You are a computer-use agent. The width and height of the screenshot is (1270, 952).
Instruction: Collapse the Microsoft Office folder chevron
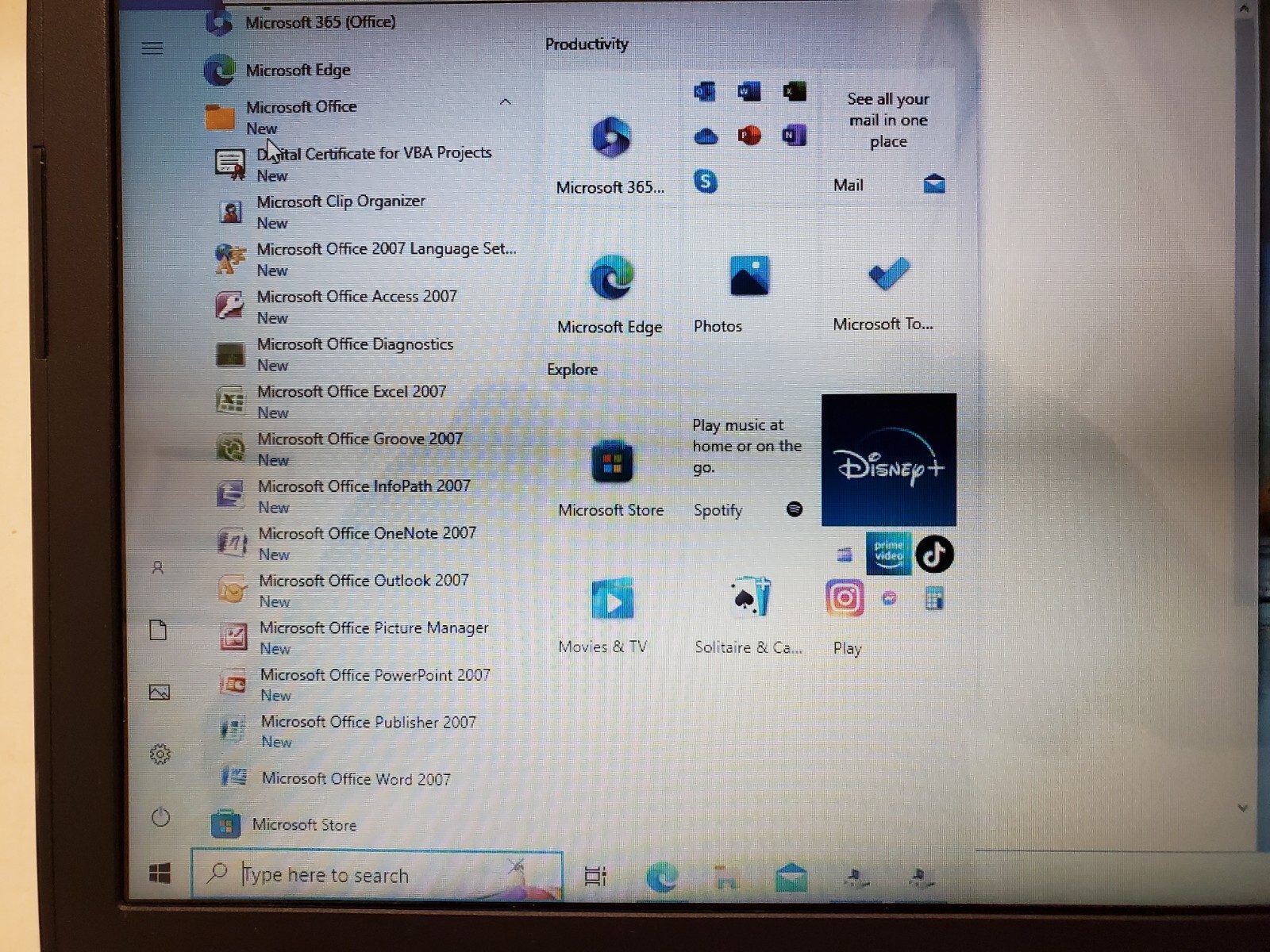(x=505, y=102)
